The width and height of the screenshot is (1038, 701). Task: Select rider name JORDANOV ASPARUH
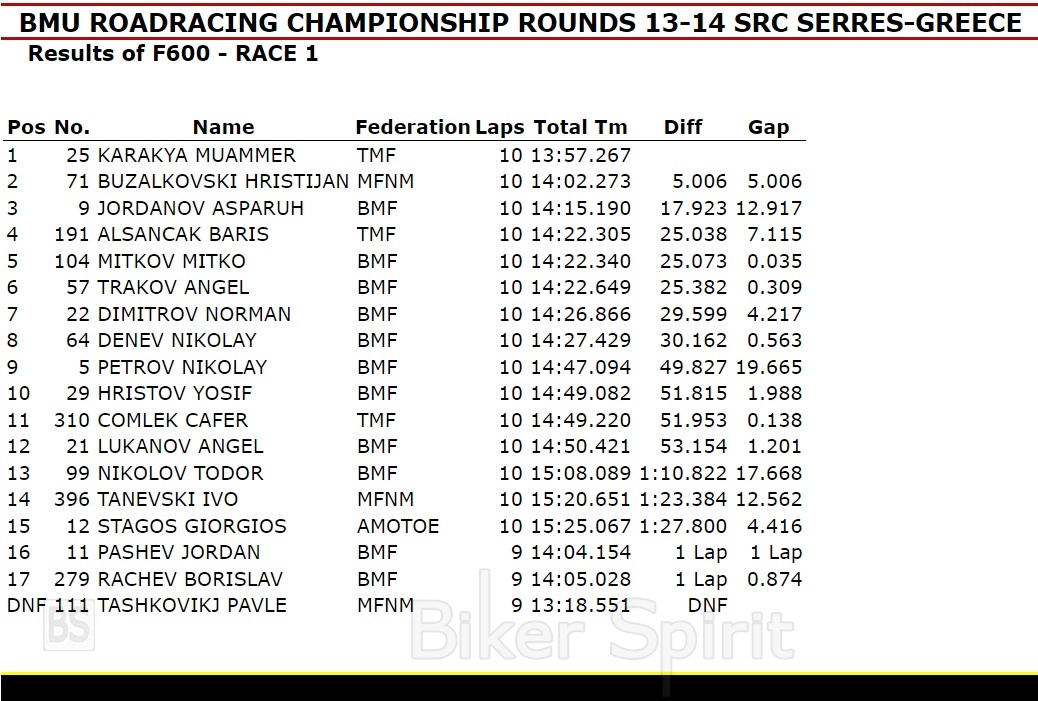[200, 208]
